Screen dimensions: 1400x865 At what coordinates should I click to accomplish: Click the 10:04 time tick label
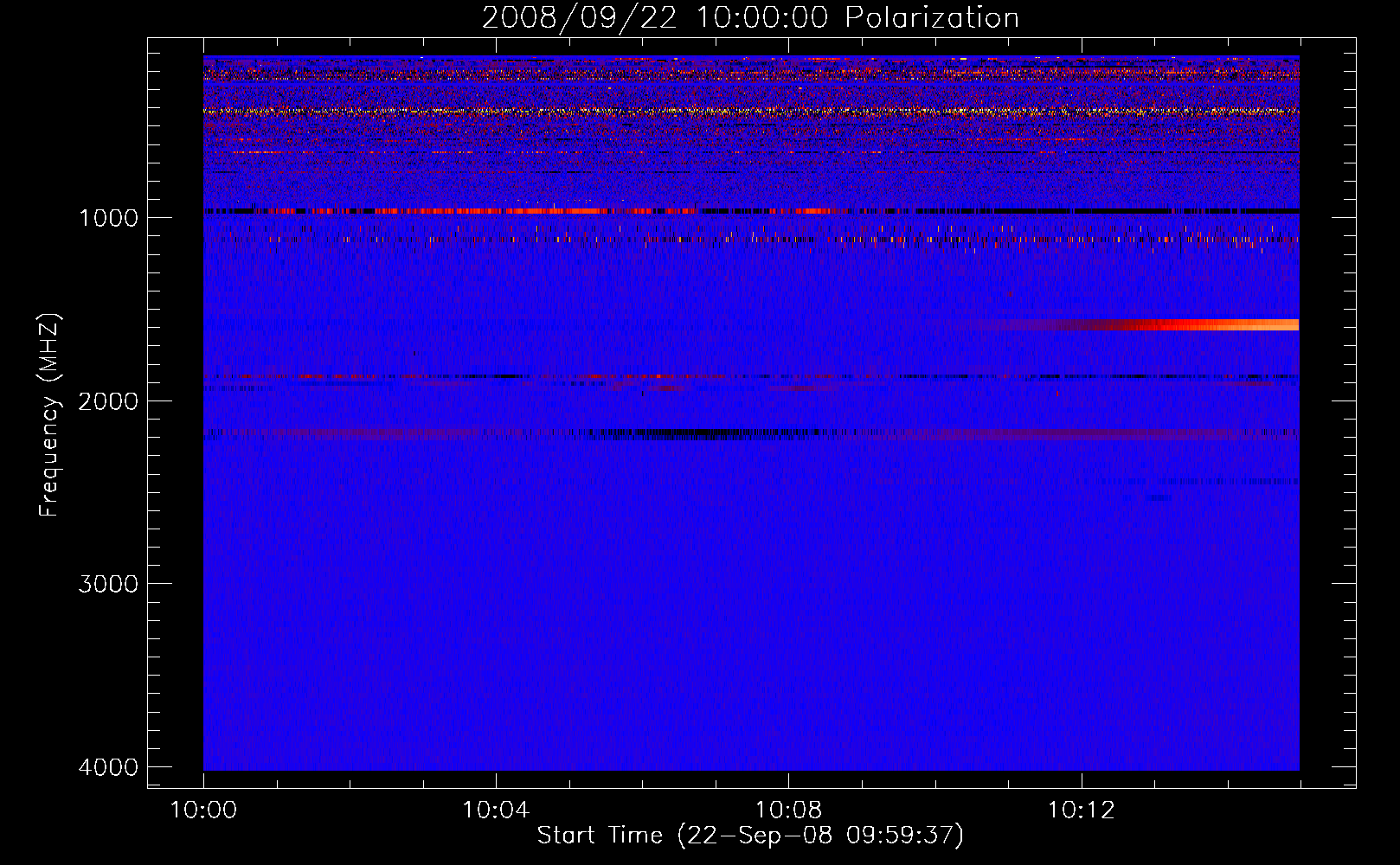click(496, 811)
